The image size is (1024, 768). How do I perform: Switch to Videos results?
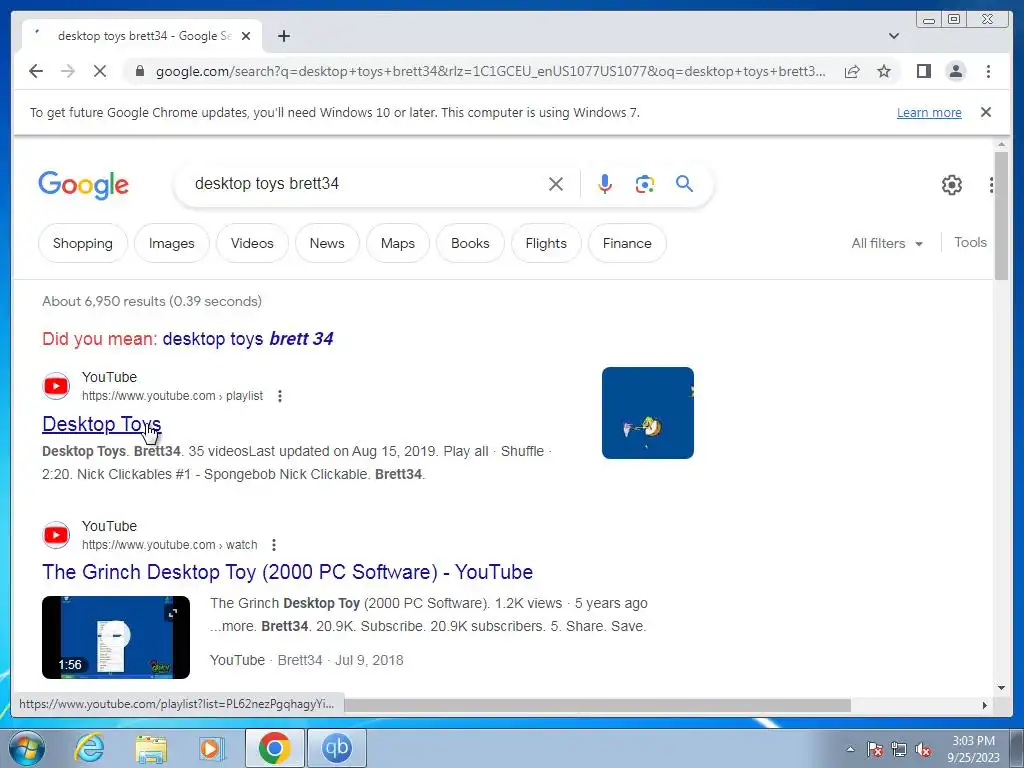point(252,243)
